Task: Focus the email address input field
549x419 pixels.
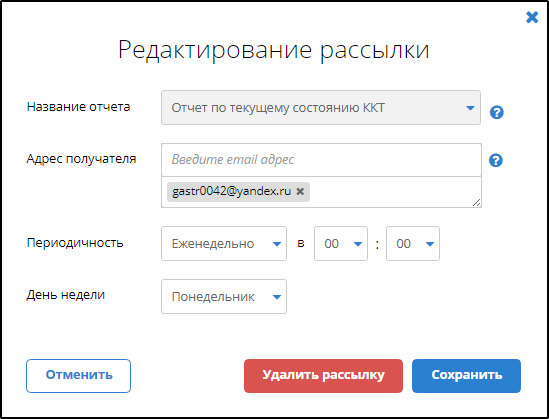Action: click(x=321, y=160)
